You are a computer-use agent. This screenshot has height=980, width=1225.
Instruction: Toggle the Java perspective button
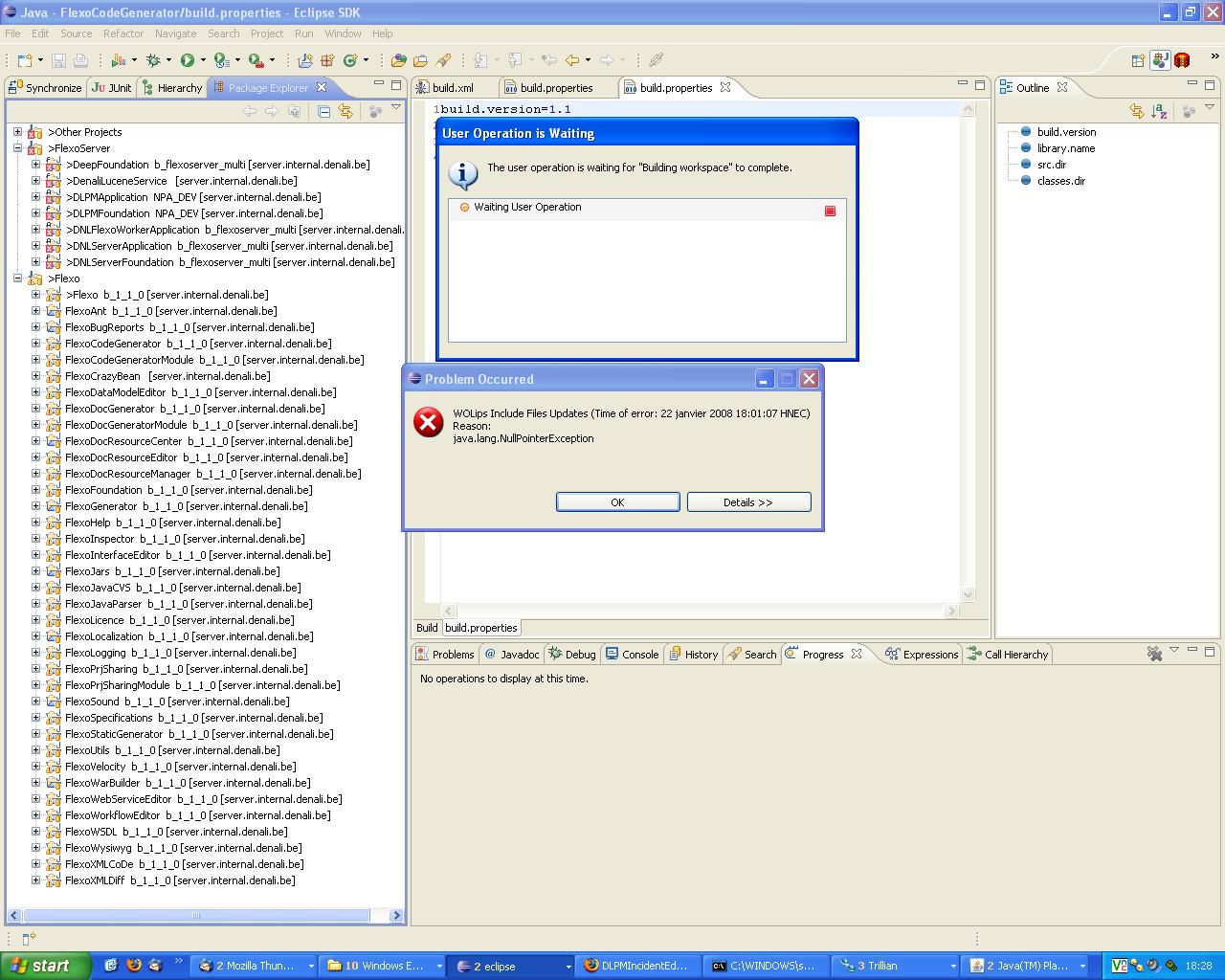[x=1160, y=60]
